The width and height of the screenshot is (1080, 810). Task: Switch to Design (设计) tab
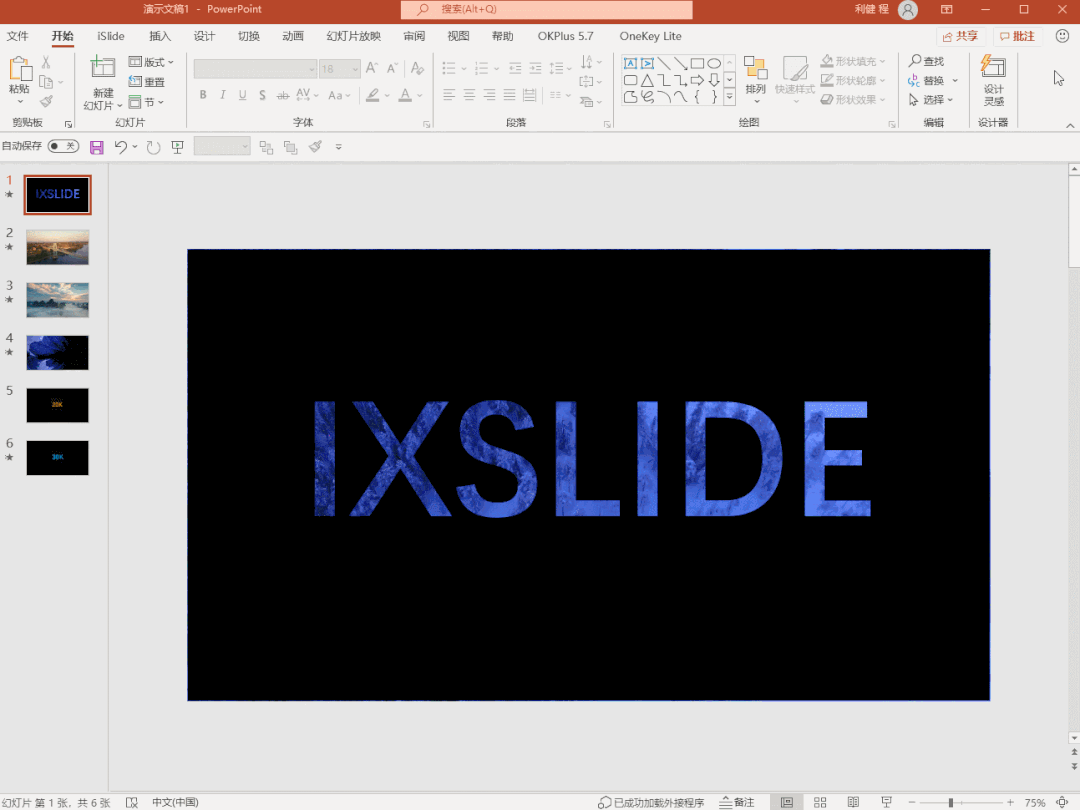click(x=204, y=36)
